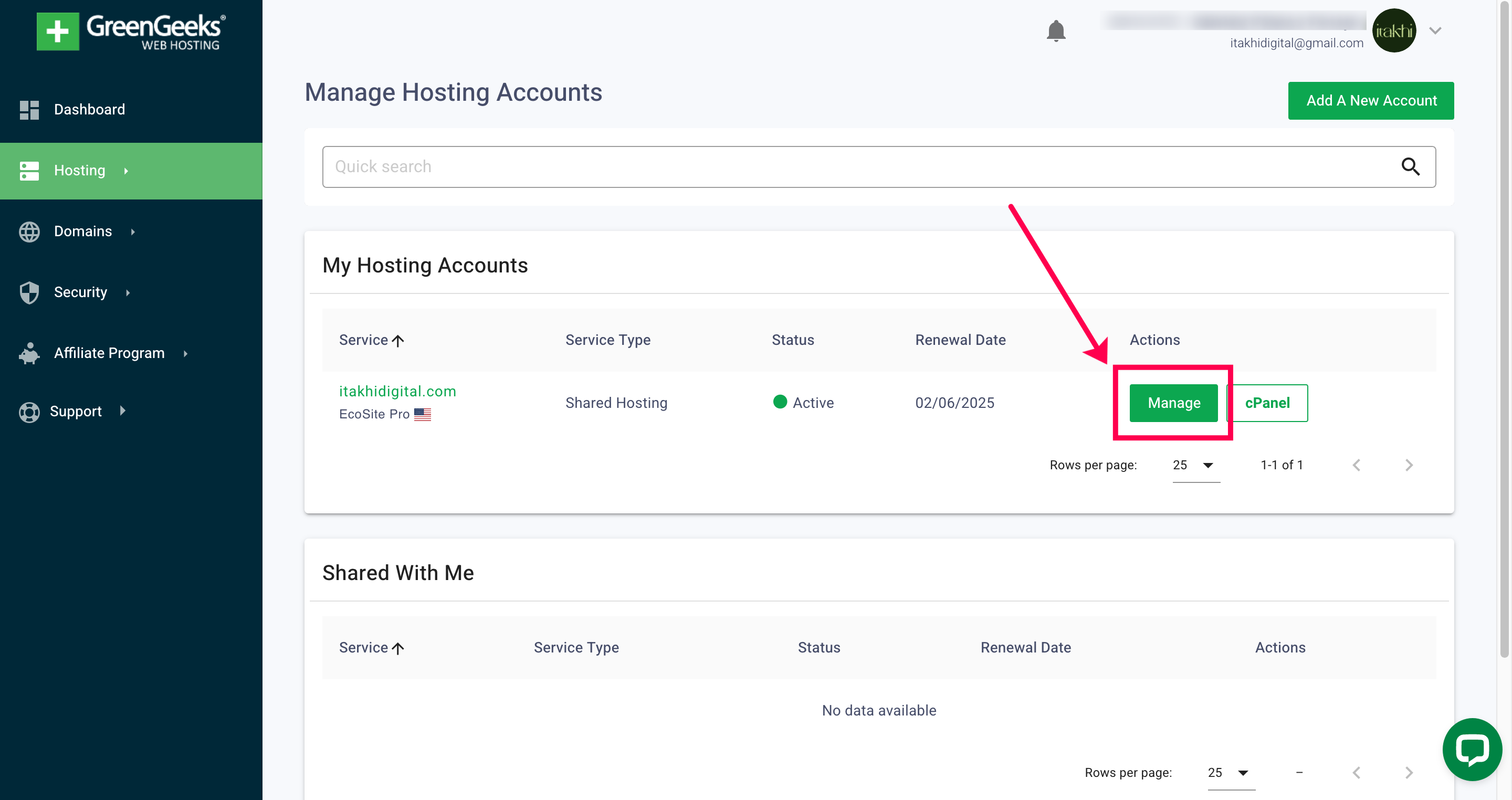1512x800 pixels.
Task: Open the Affiliate Program menu item
Action: pyautogui.click(x=109, y=353)
